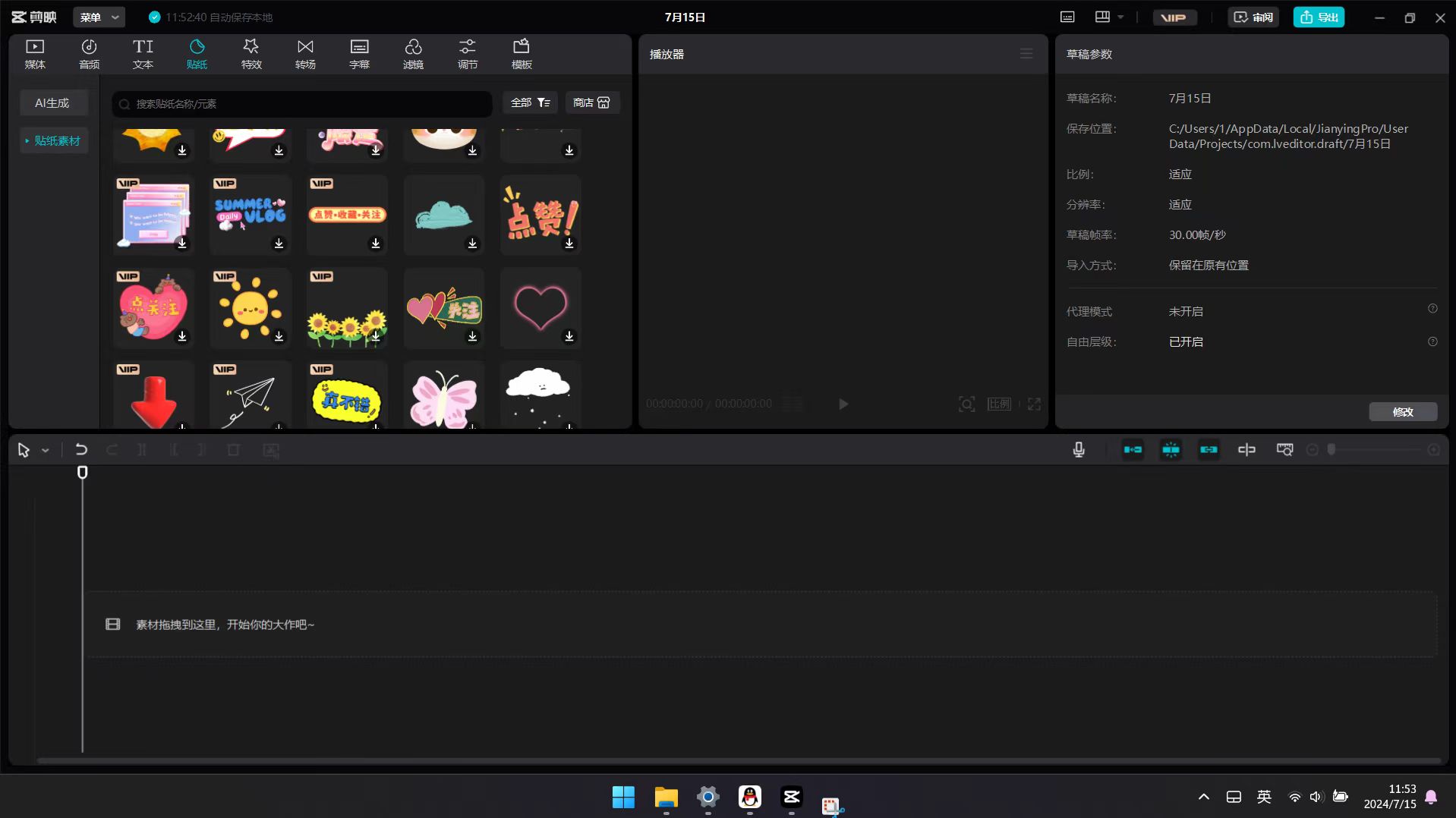The image size is (1456, 818).
Task: Click the timeline zoom slider handle
Action: (1331, 450)
